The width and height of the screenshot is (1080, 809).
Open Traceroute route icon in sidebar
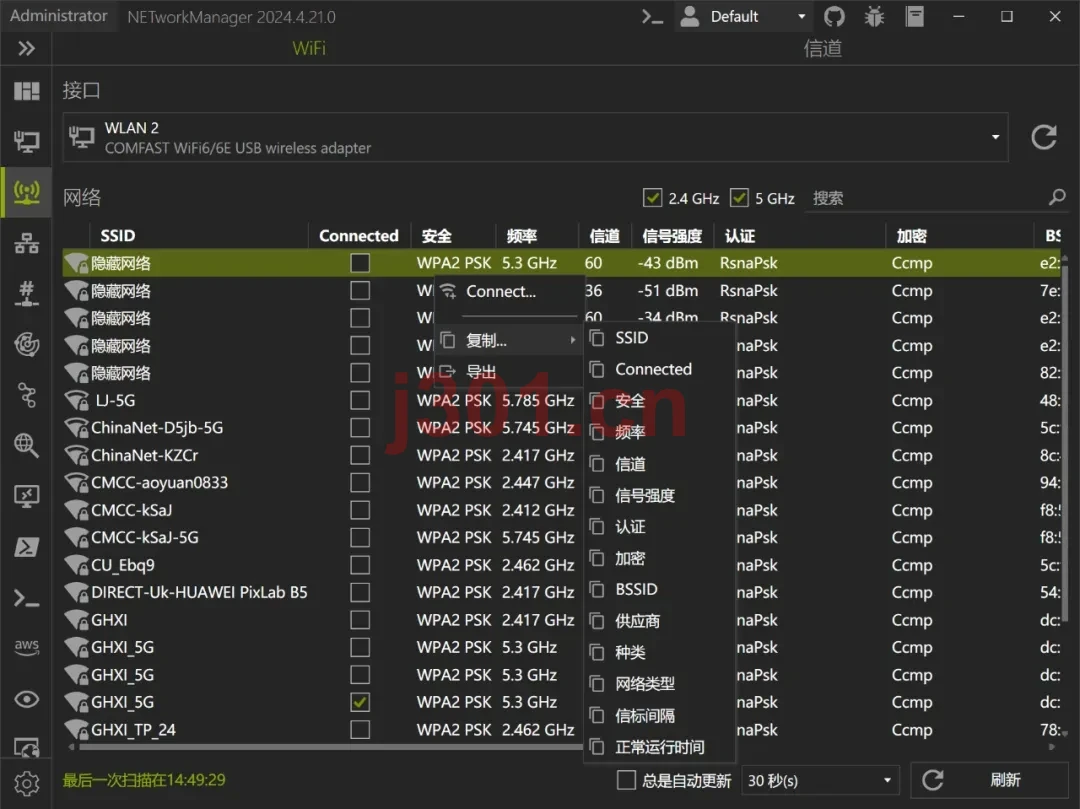tap(26, 395)
